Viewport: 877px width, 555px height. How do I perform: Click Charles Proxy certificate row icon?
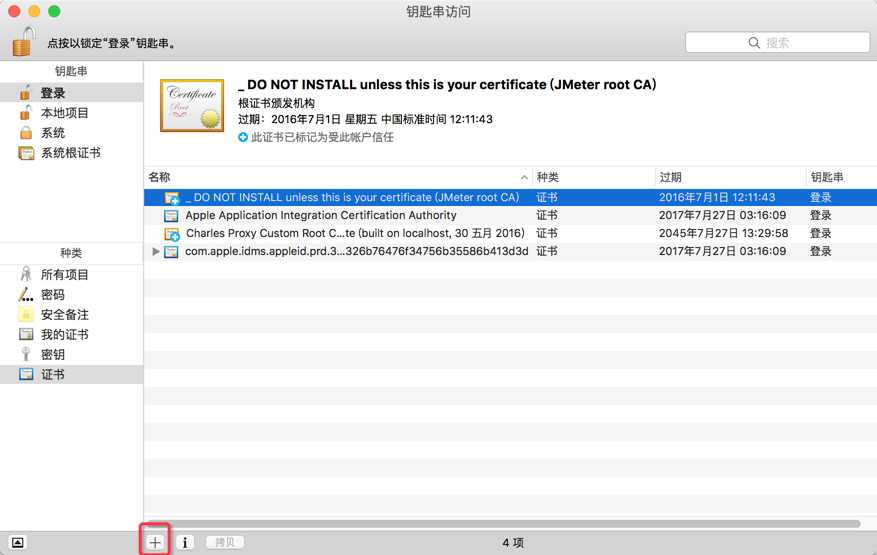coord(171,233)
